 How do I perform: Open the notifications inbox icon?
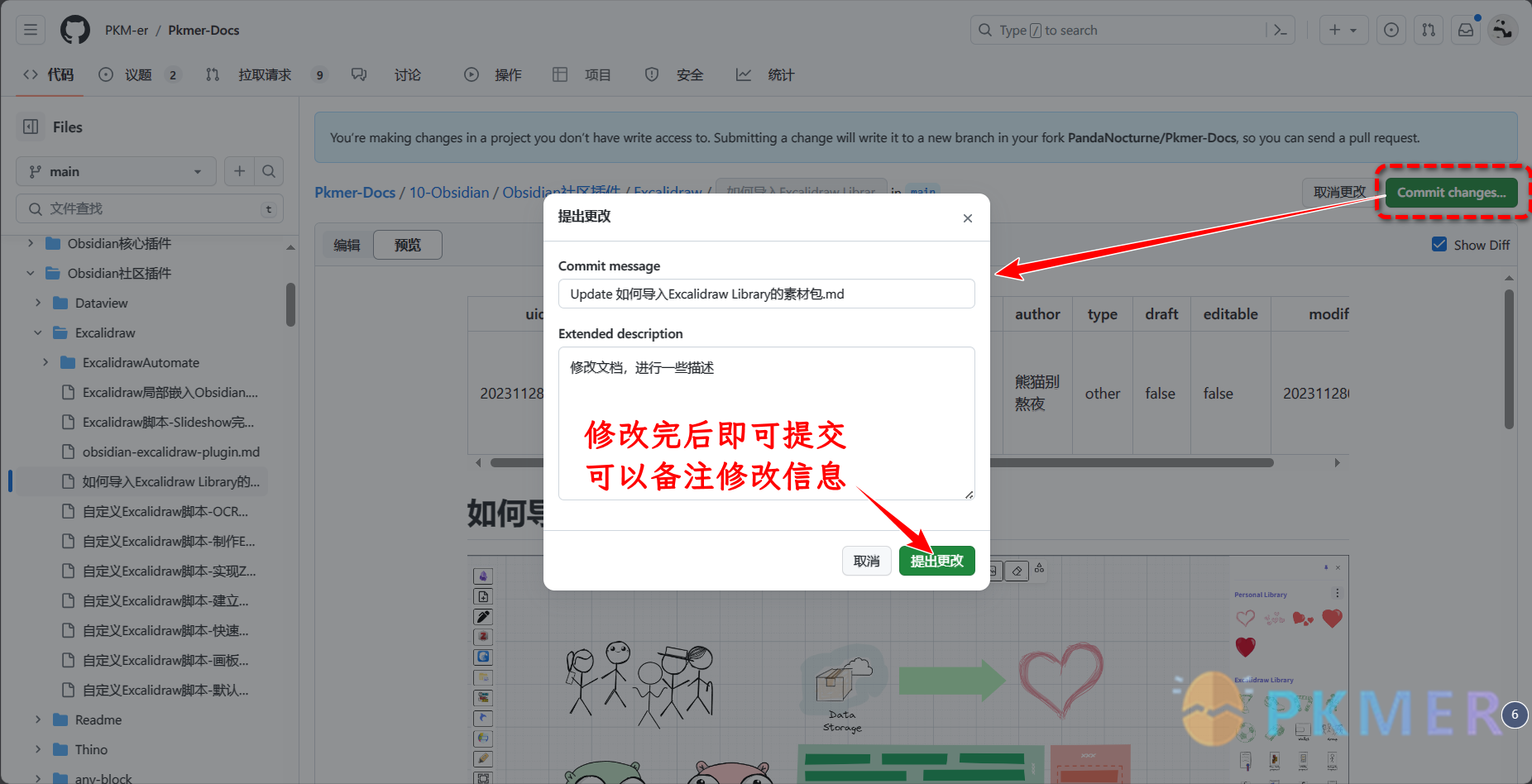[x=1466, y=30]
